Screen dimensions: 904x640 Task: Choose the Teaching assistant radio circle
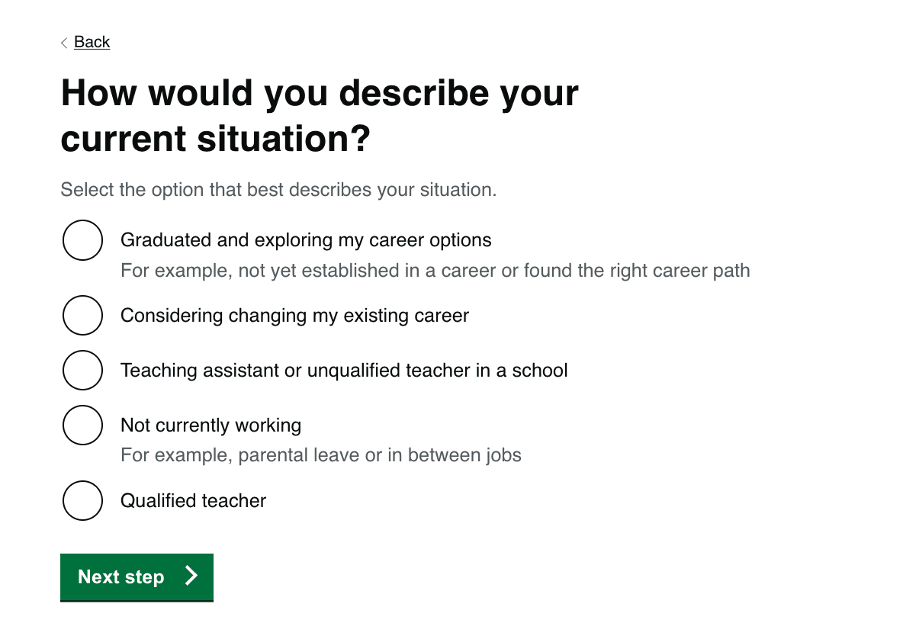[x=83, y=370]
